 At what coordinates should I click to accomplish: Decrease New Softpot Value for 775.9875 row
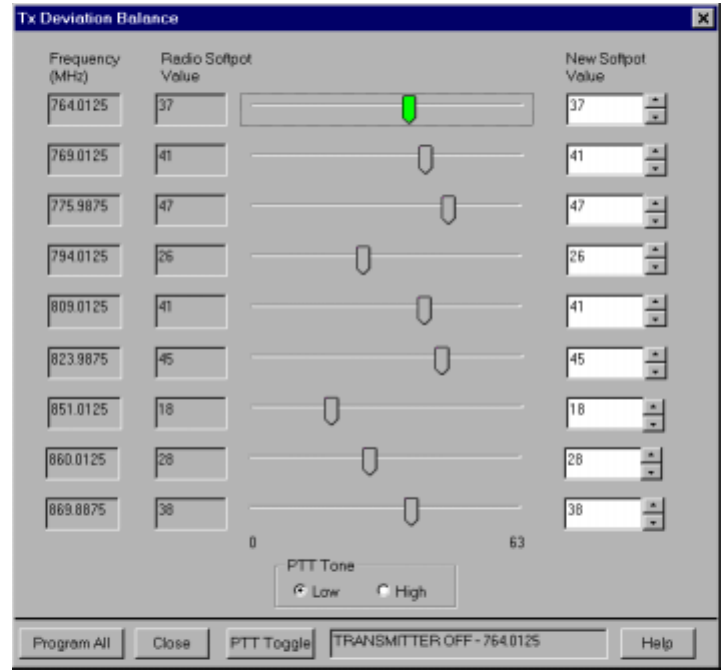pyautogui.click(x=655, y=220)
